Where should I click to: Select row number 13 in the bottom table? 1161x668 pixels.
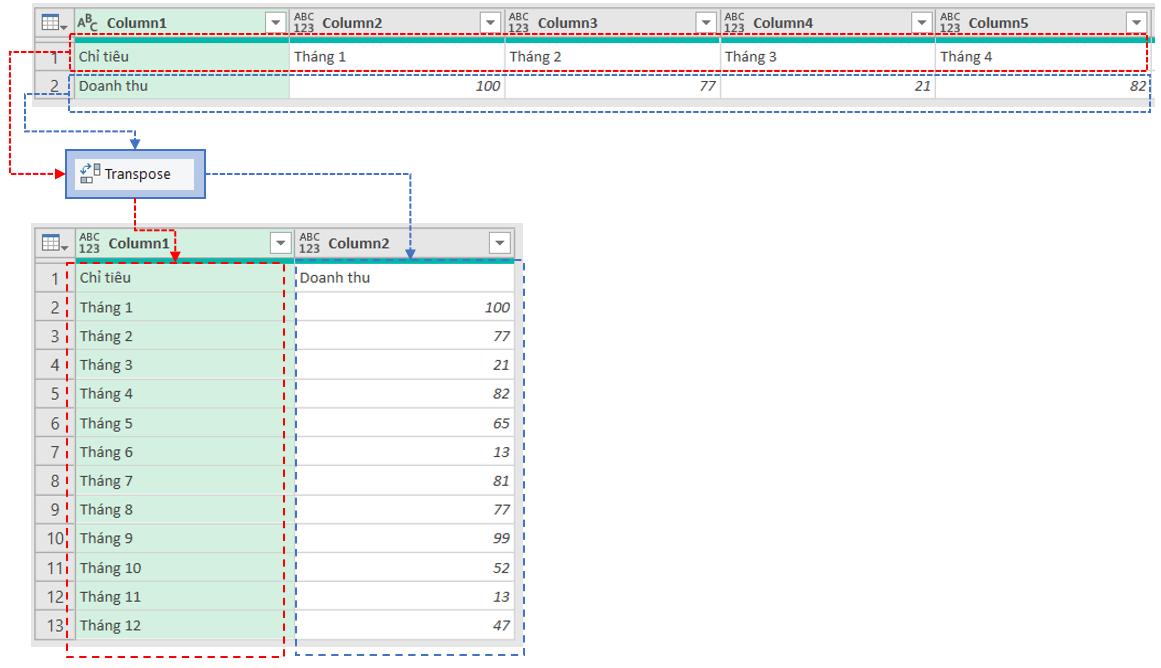[x=55, y=626]
